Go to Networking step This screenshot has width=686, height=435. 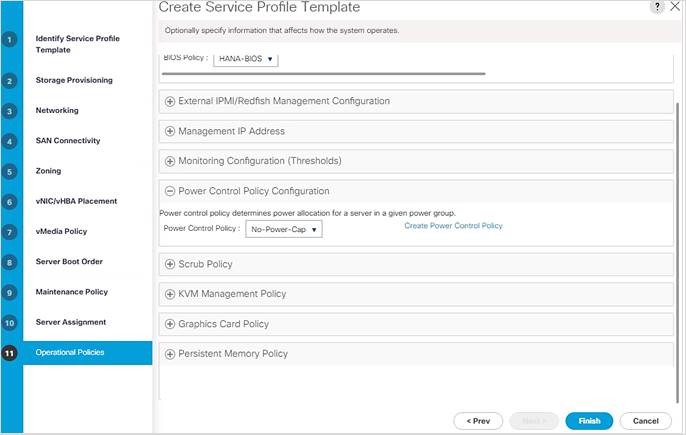point(57,110)
